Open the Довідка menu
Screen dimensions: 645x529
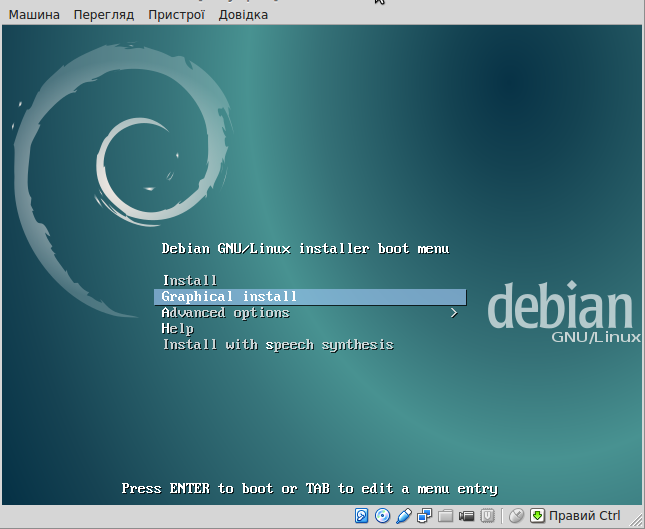pyautogui.click(x=246, y=15)
